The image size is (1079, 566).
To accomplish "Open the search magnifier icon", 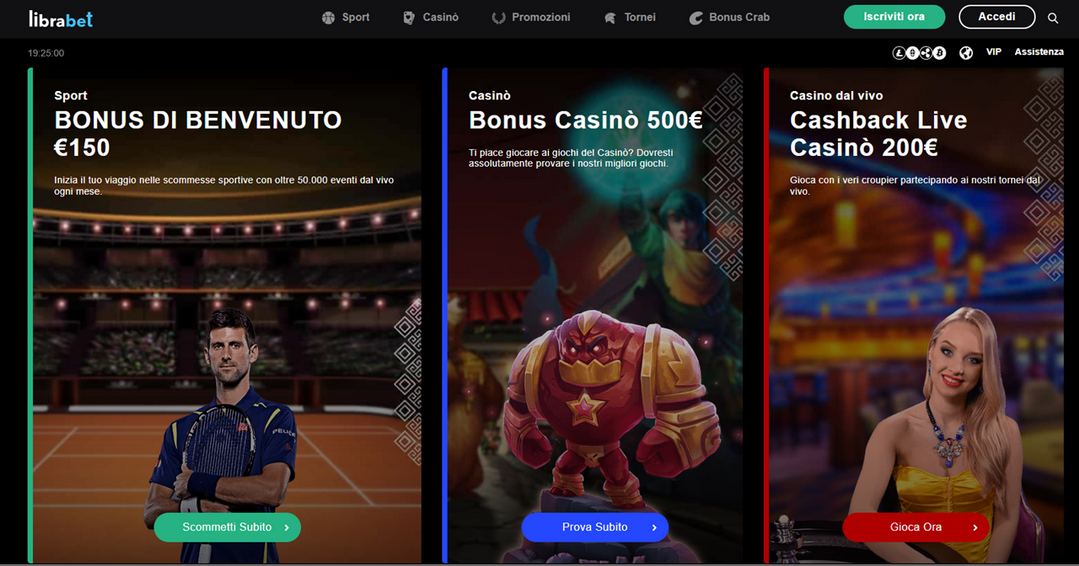I will 1053,18.
